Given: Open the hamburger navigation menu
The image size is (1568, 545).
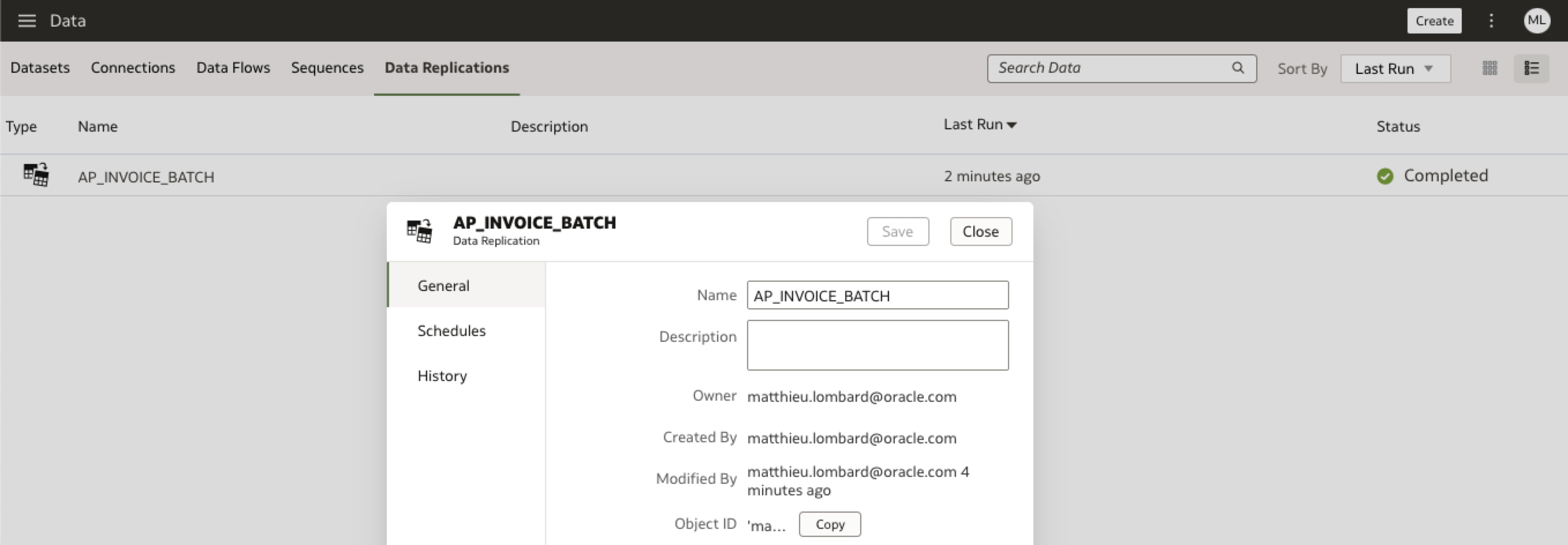Looking at the screenshot, I should (27, 21).
